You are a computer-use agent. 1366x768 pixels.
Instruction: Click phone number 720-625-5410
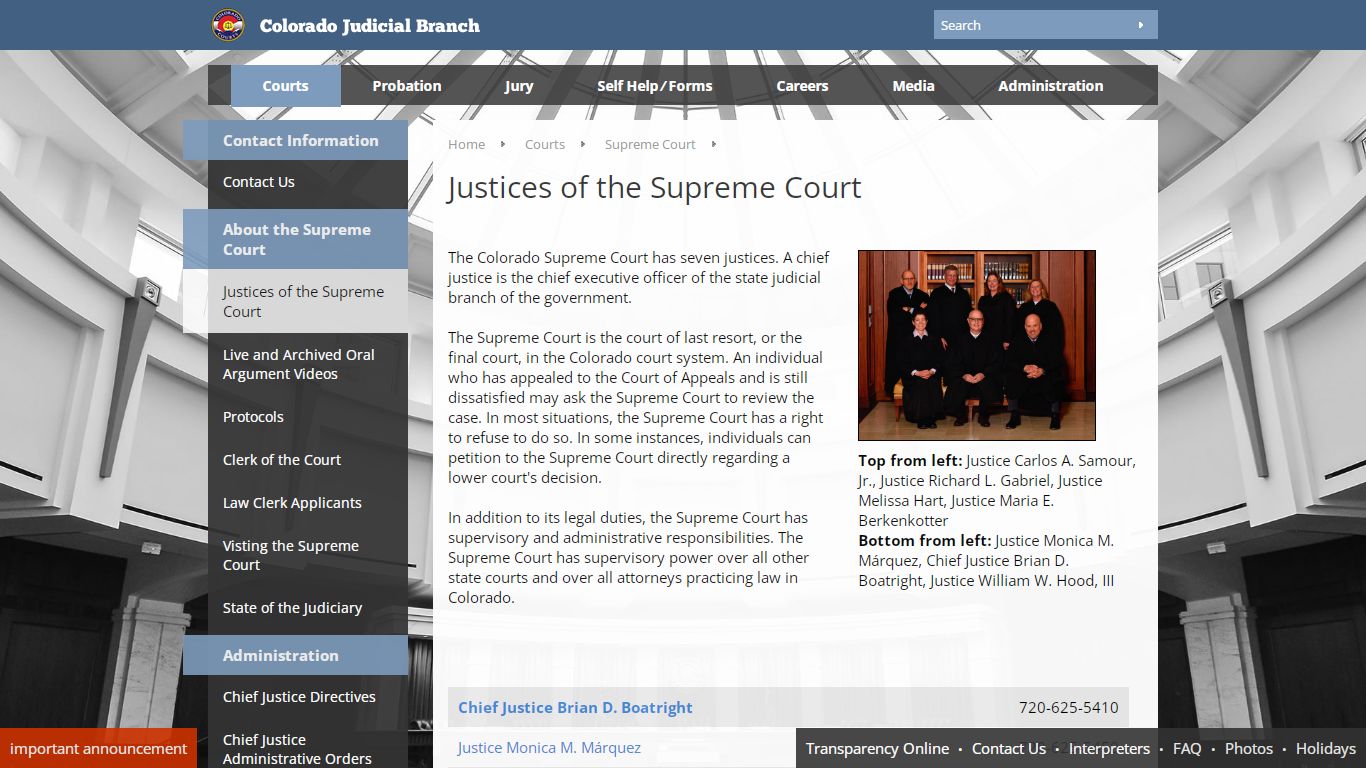(x=1068, y=707)
